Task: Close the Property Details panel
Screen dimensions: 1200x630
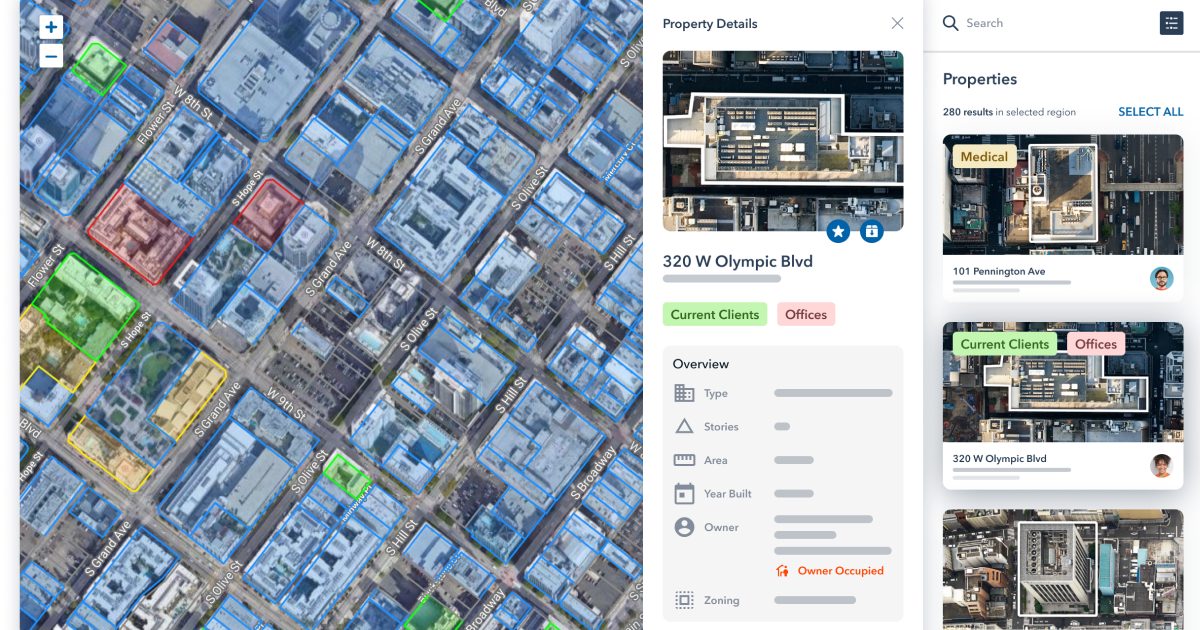Action: click(x=897, y=23)
